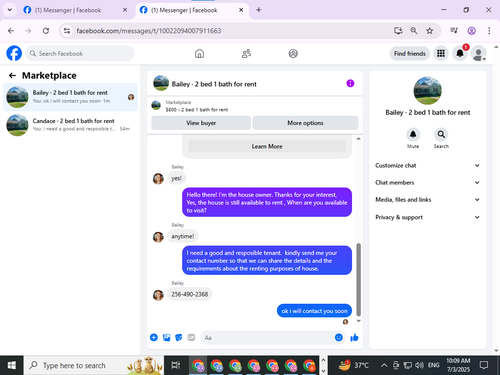Go to the Home feed icon
The height and width of the screenshot is (375, 500).
199,53
